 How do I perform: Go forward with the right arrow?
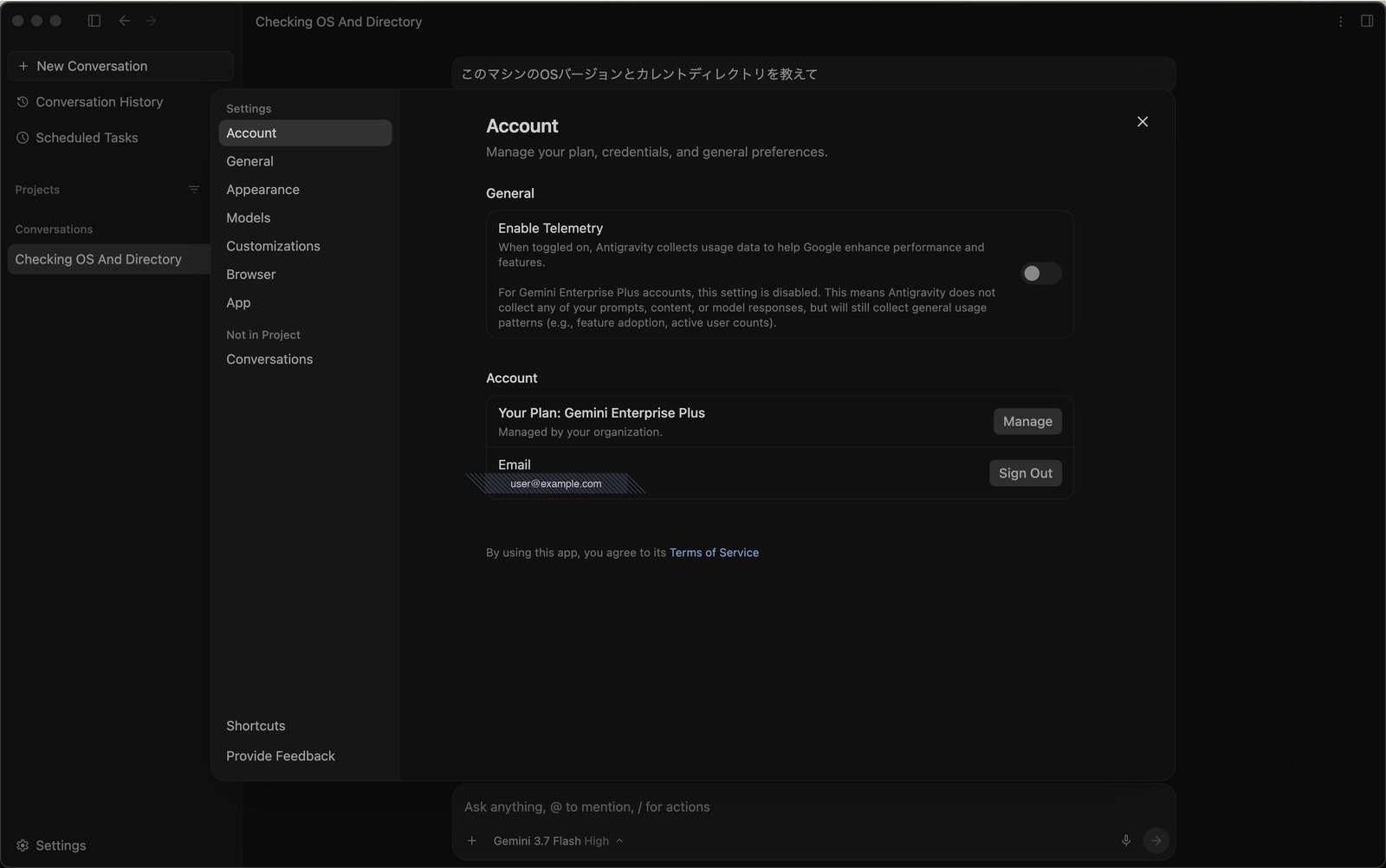[x=152, y=21]
